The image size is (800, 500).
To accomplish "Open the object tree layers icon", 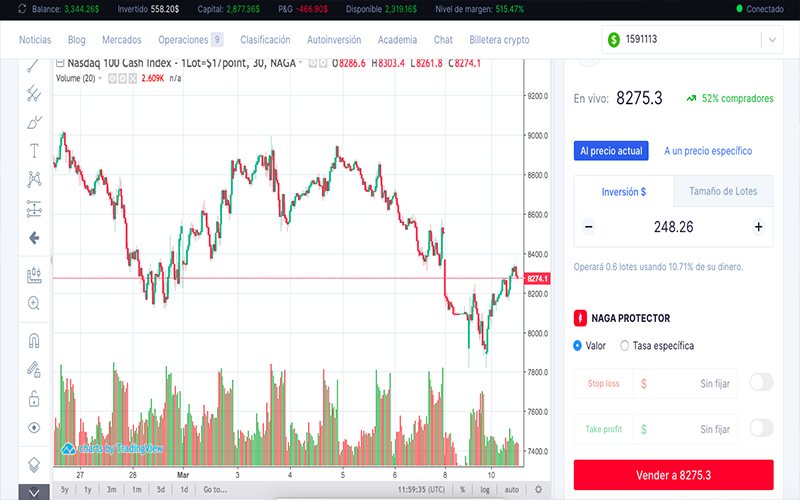I will click(34, 464).
